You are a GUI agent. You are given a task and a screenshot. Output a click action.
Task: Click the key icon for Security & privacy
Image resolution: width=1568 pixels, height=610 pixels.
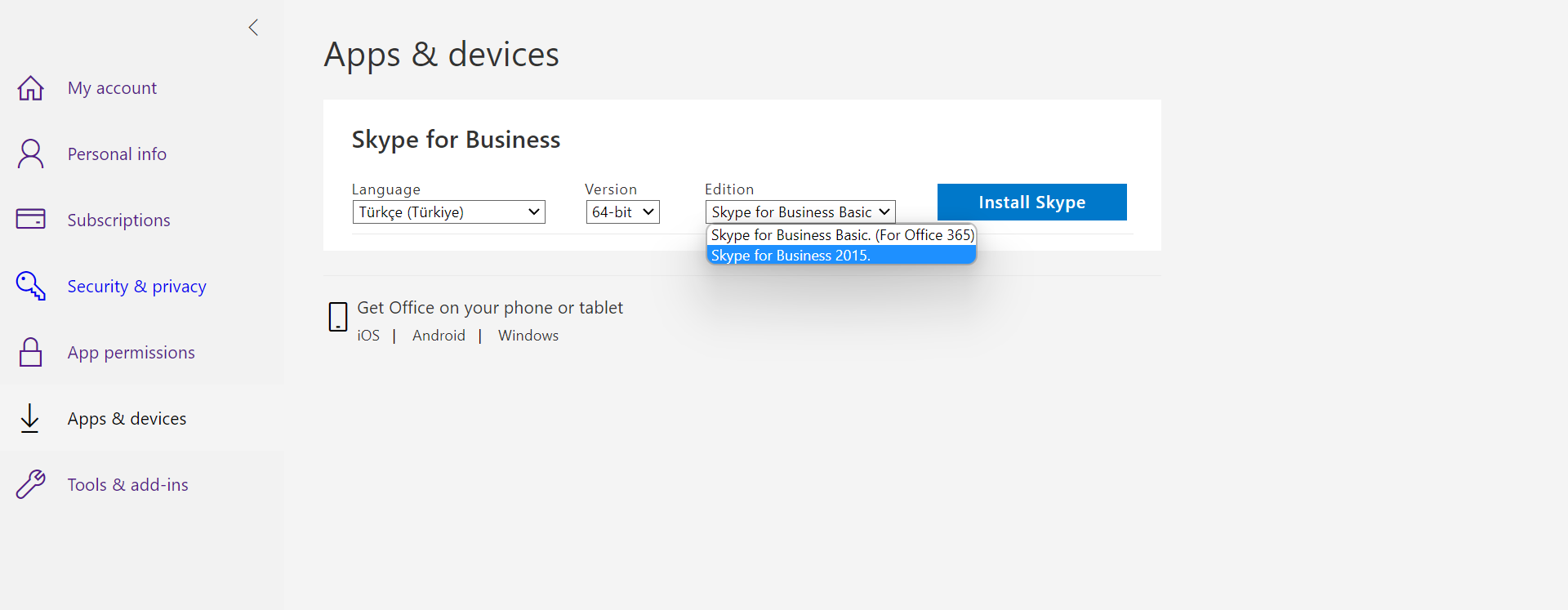pyautogui.click(x=31, y=286)
